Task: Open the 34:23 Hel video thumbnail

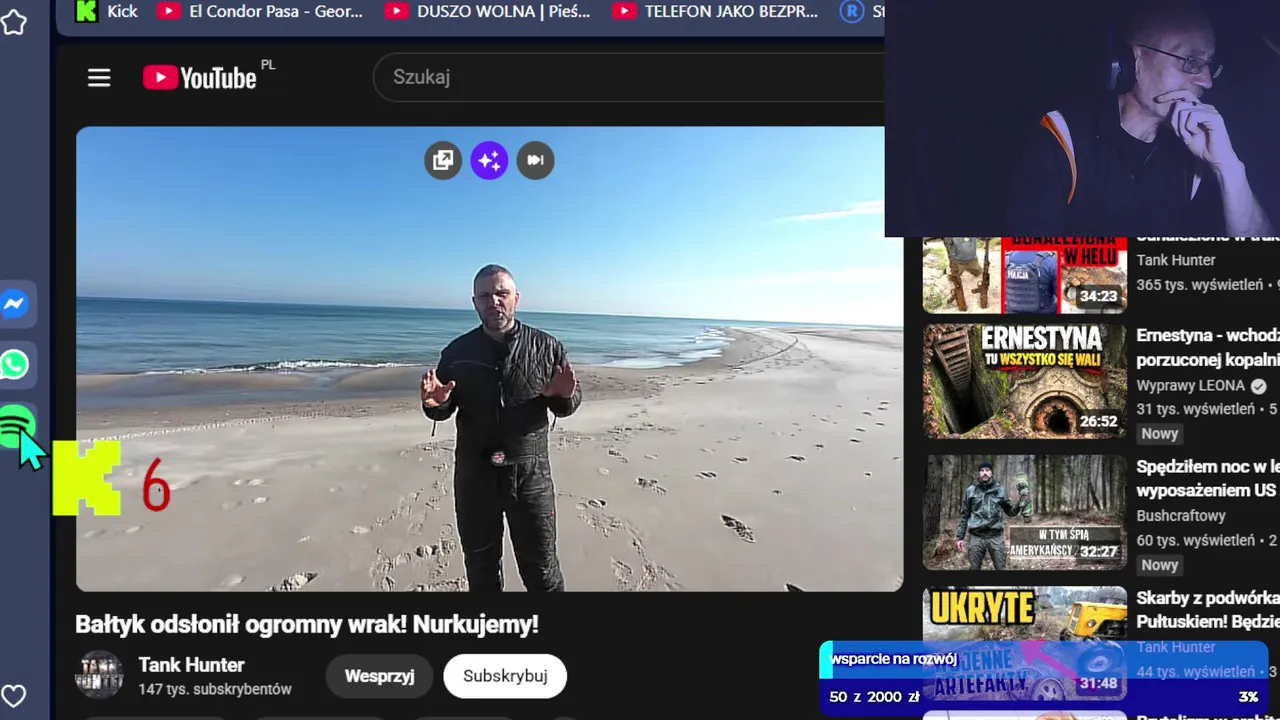Action: coord(1025,275)
